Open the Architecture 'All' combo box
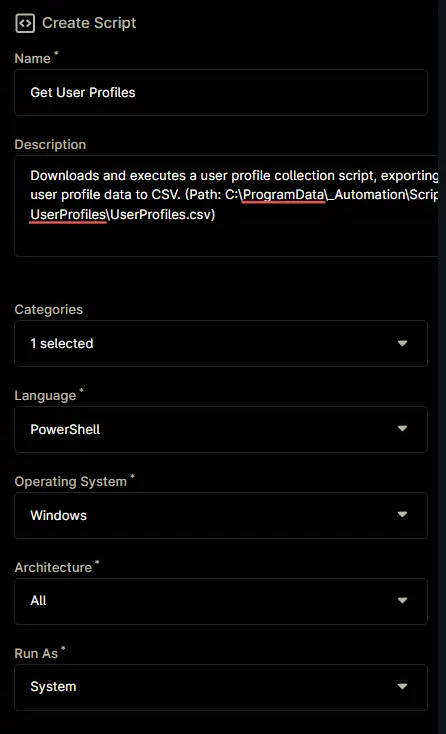 [221, 601]
